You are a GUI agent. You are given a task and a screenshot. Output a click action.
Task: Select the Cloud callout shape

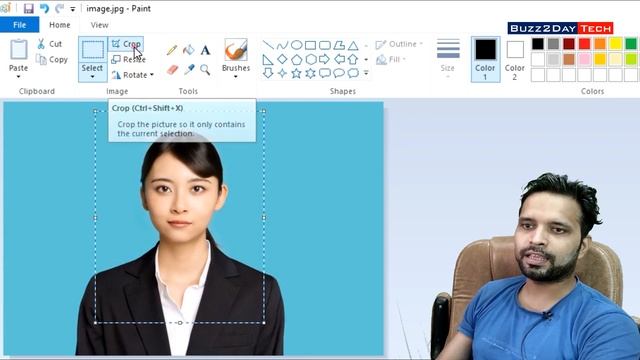(353, 73)
